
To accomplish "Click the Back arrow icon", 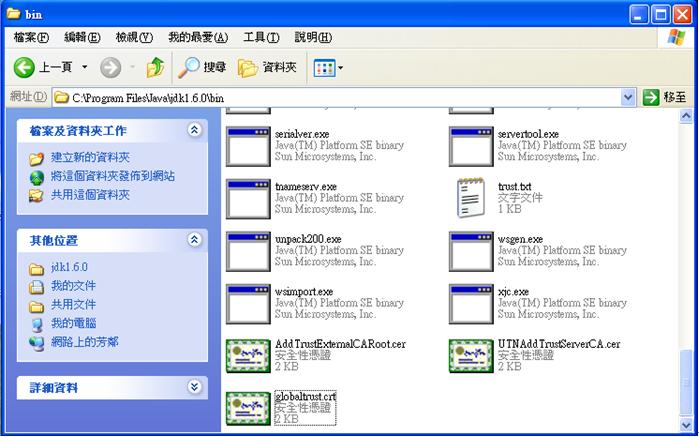I will (24, 68).
